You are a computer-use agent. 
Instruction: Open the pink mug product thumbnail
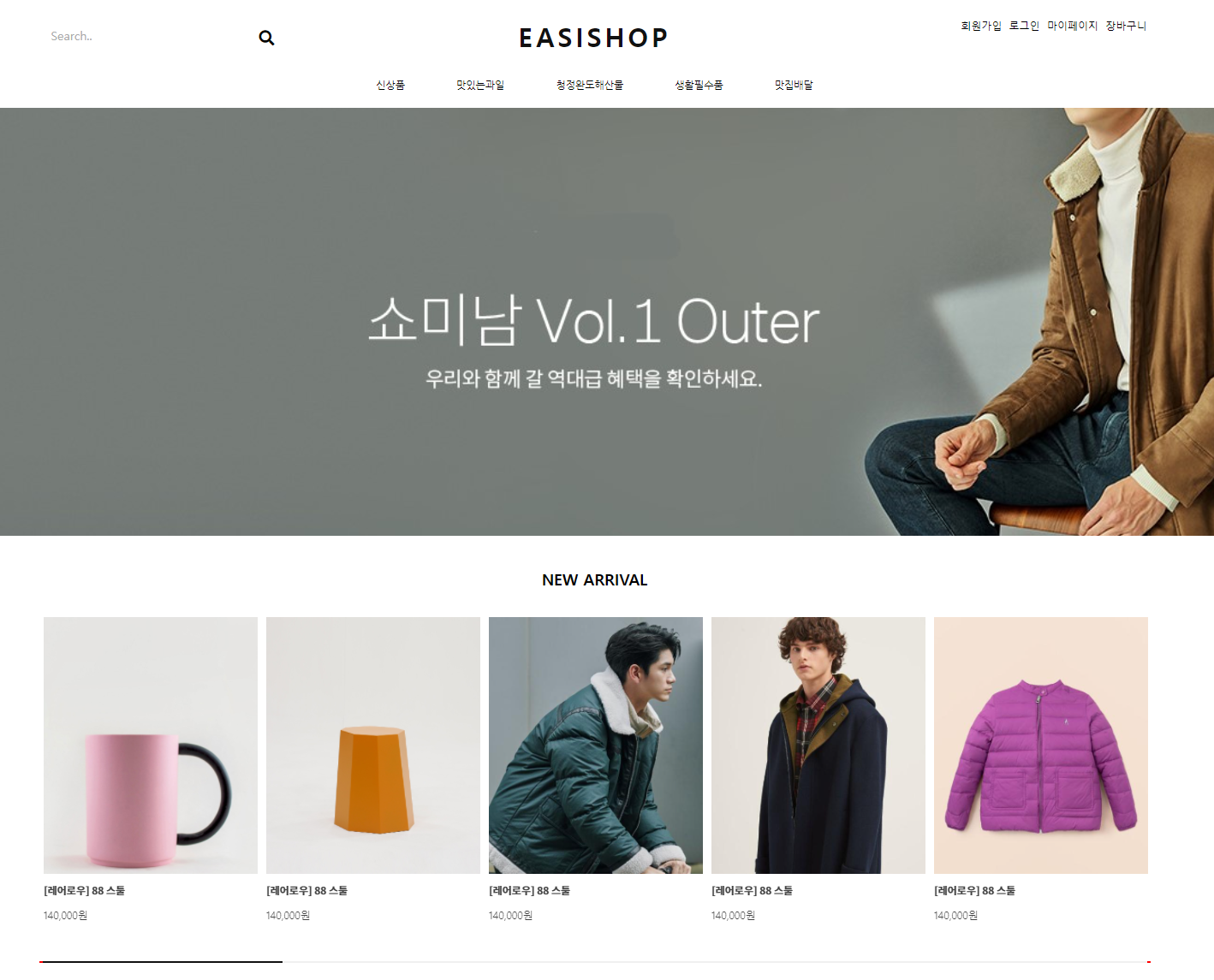[151, 745]
